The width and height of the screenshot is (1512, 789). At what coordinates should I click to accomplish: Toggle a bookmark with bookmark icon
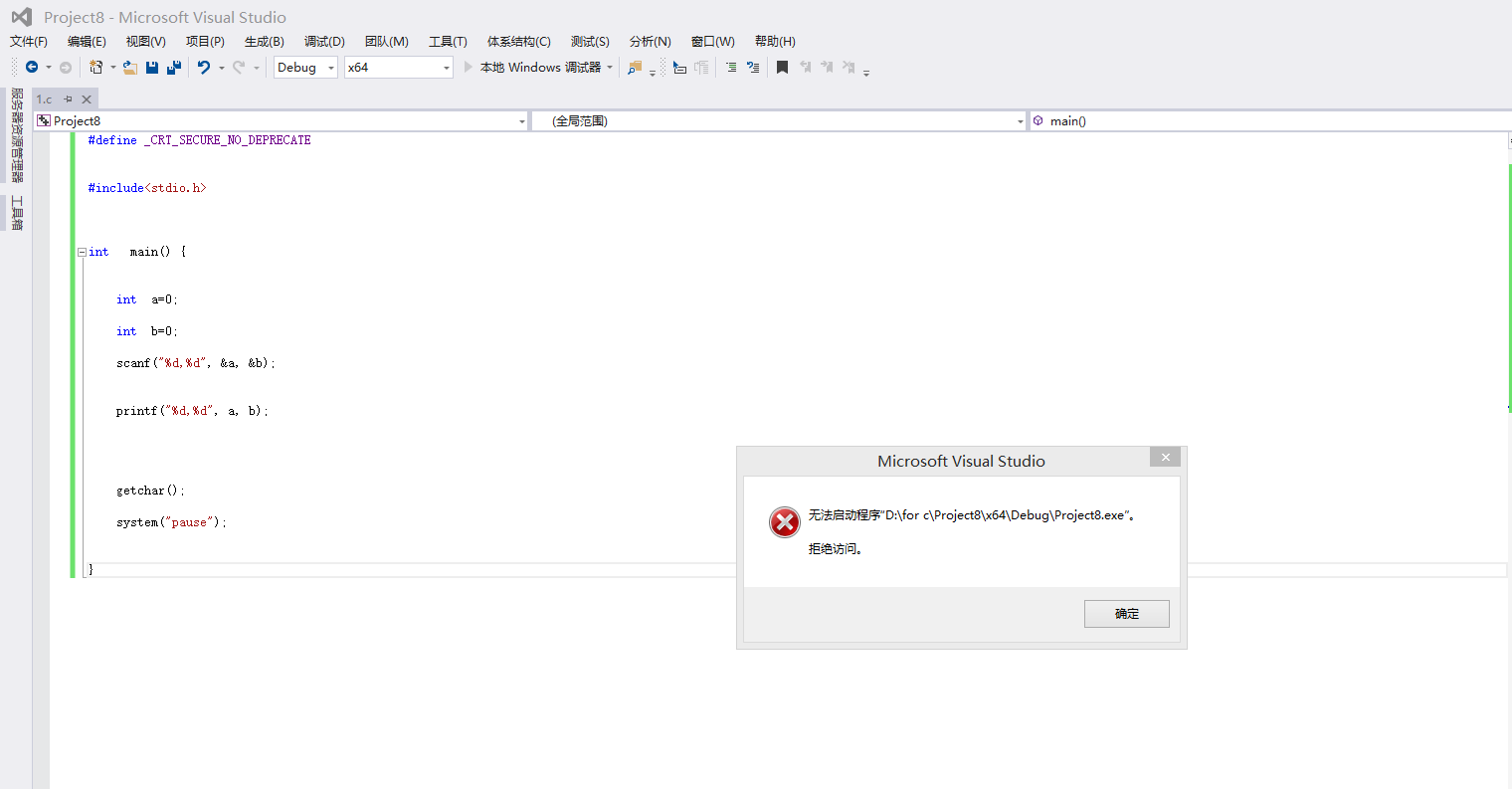[x=783, y=68]
